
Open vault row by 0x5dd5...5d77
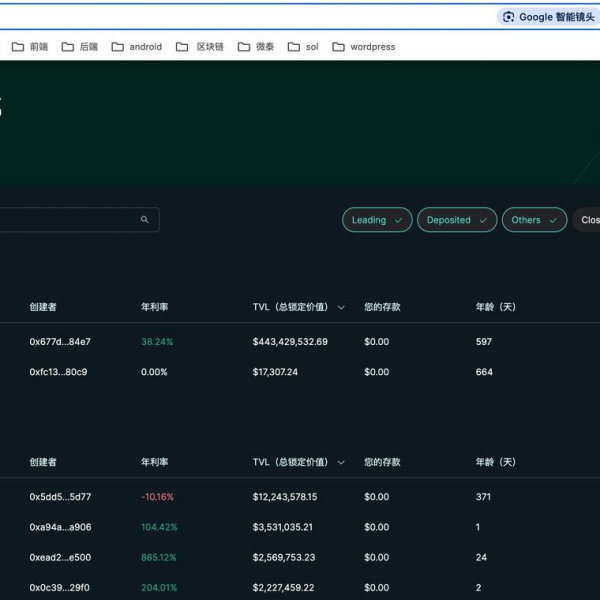300,497
